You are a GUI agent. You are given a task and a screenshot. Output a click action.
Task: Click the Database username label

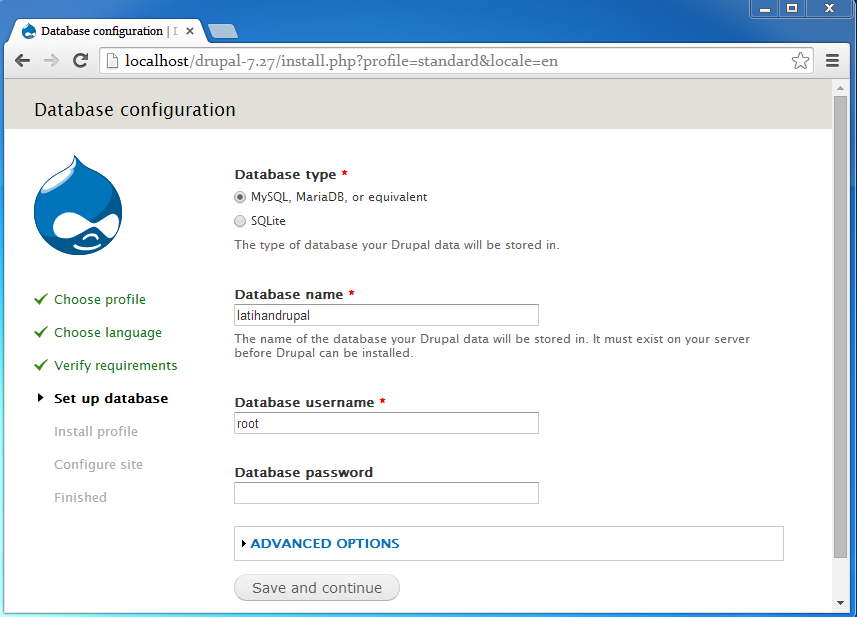tap(304, 402)
